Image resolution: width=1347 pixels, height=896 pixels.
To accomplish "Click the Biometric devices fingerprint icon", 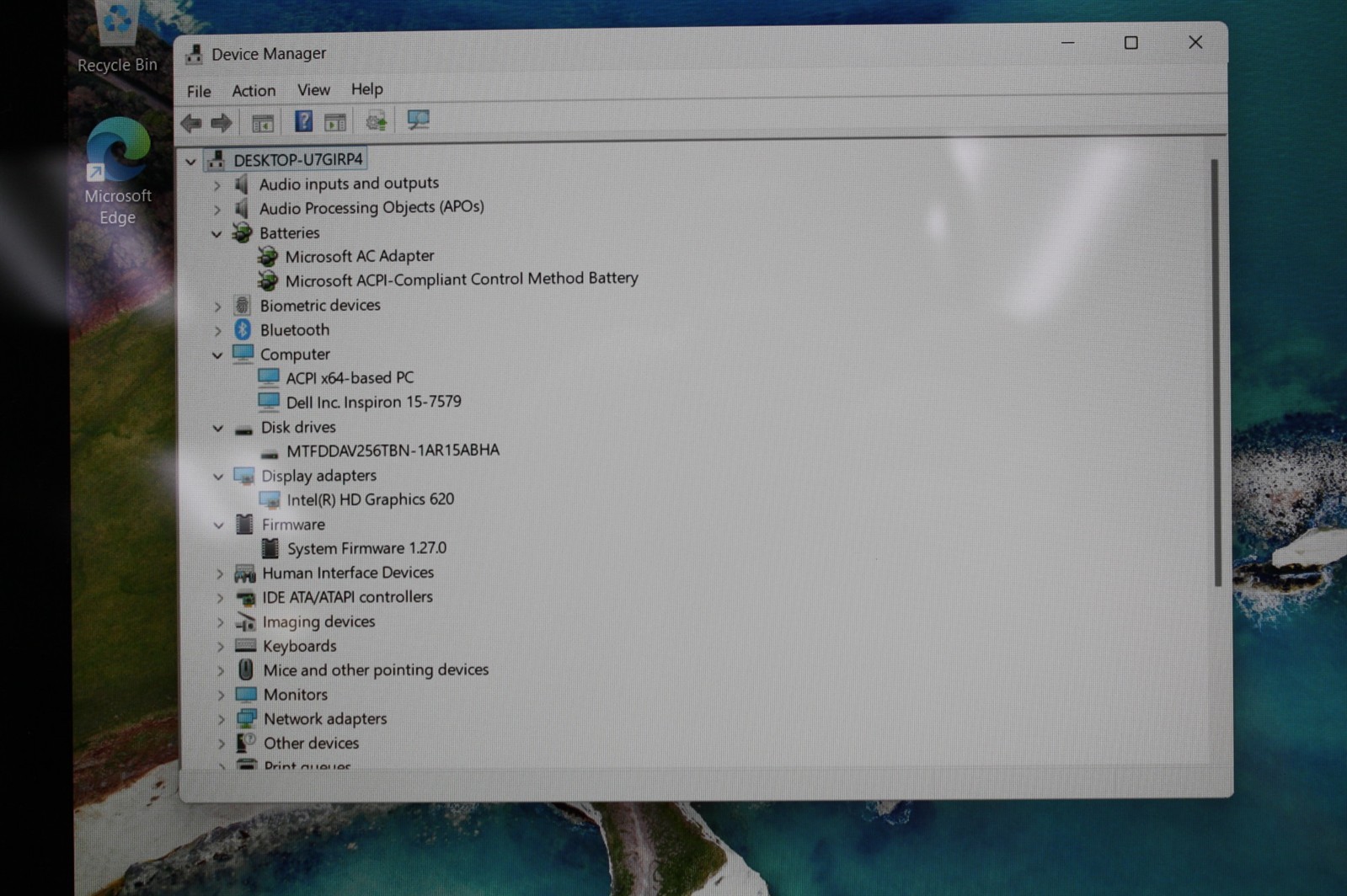I will pyautogui.click(x=243, y=305).
